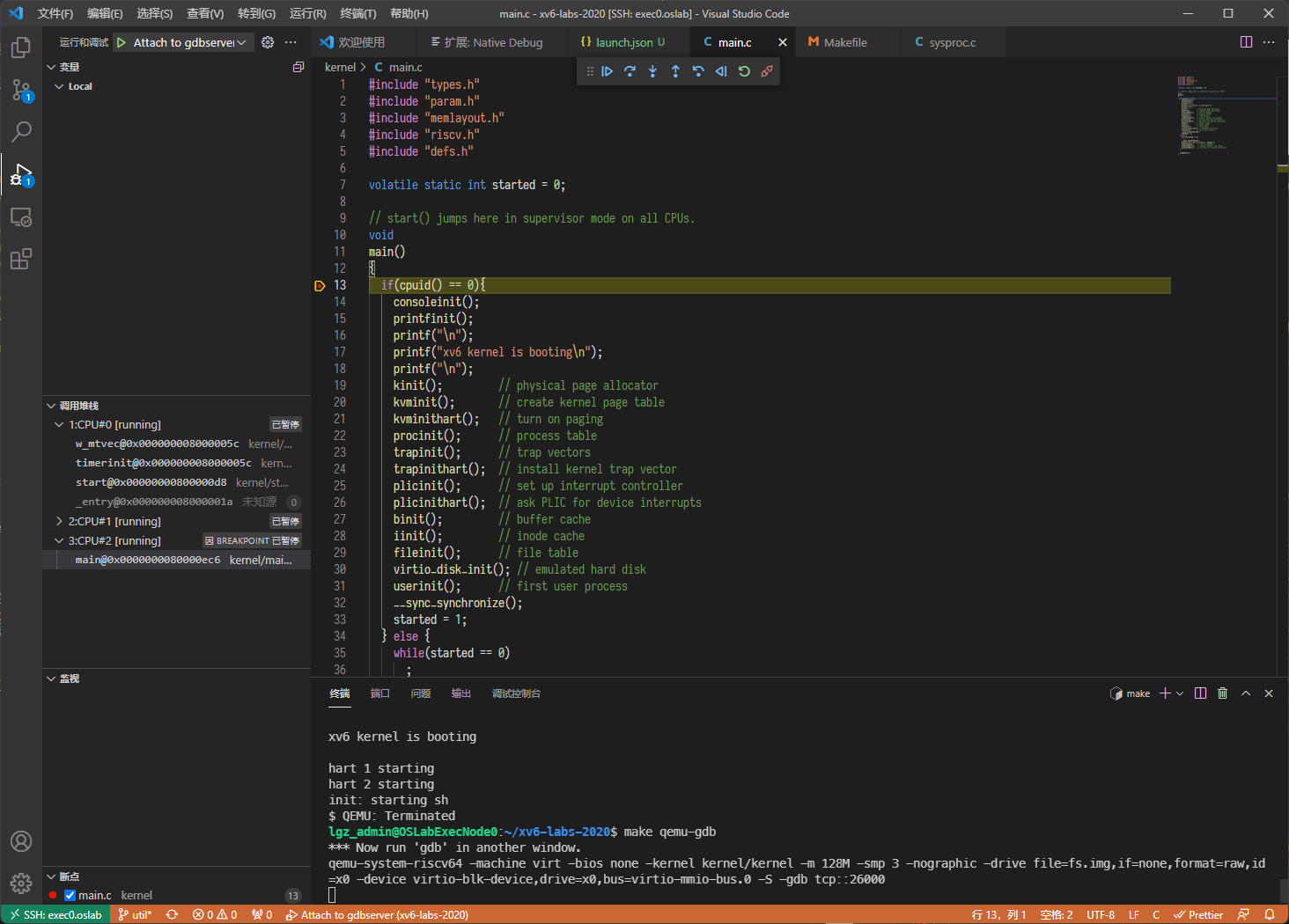
Task: Open the Attach to gdbserver configuration dropdown
Action: 240,42
